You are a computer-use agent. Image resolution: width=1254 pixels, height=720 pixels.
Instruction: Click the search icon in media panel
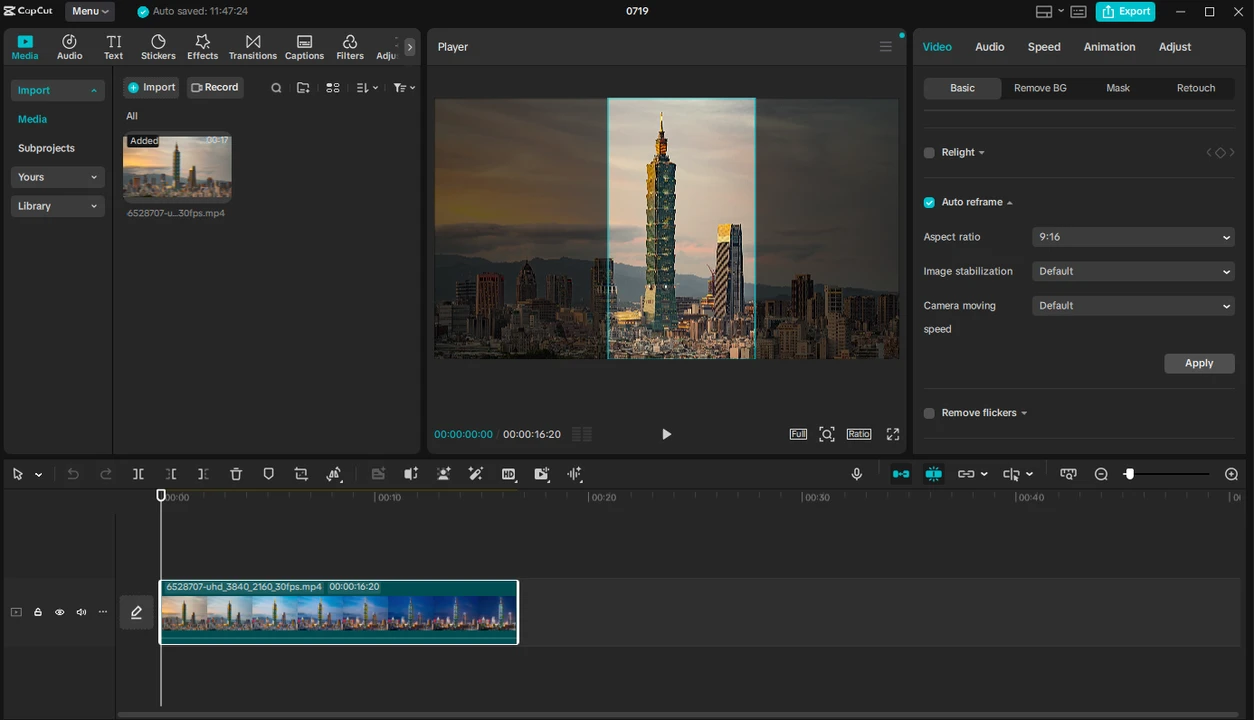(276, 88)
